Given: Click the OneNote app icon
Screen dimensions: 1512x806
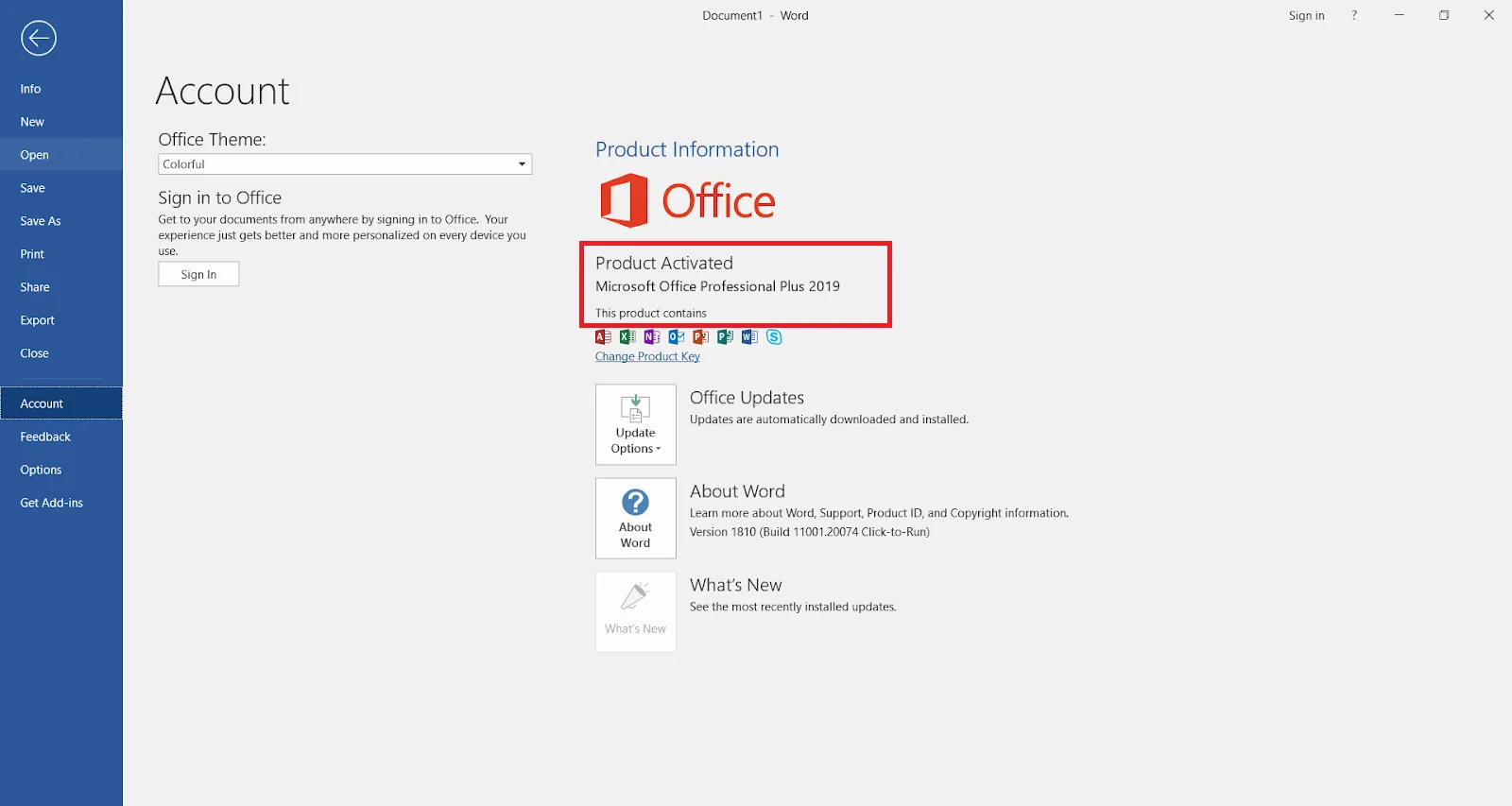Looking at the screenshot, I should (652, 337).
